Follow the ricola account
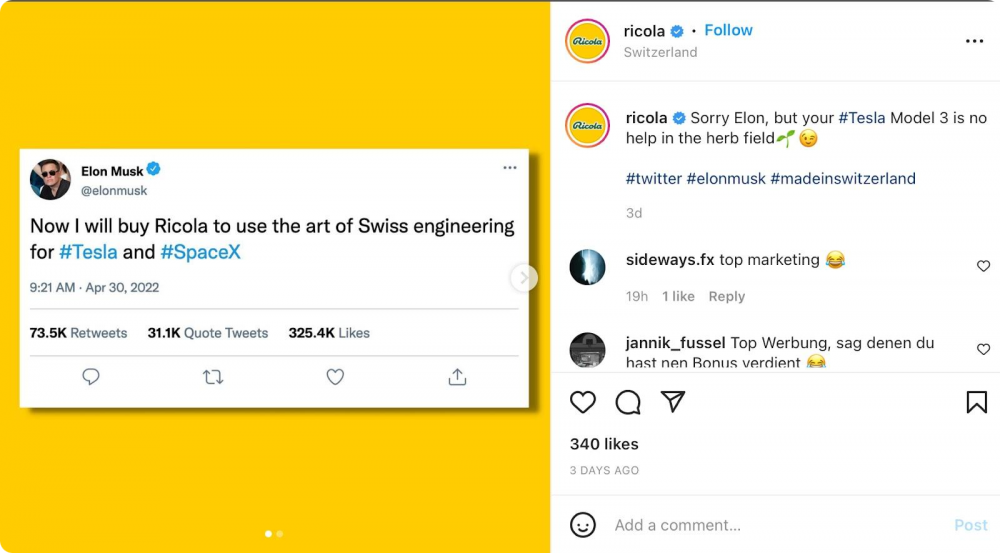Screen dimensions: 1000x553 click(728, 30)
